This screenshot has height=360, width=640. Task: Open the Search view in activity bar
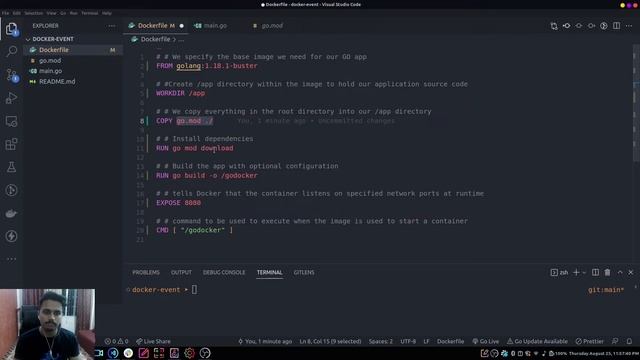pyautogui.click(x=11, y=51)
